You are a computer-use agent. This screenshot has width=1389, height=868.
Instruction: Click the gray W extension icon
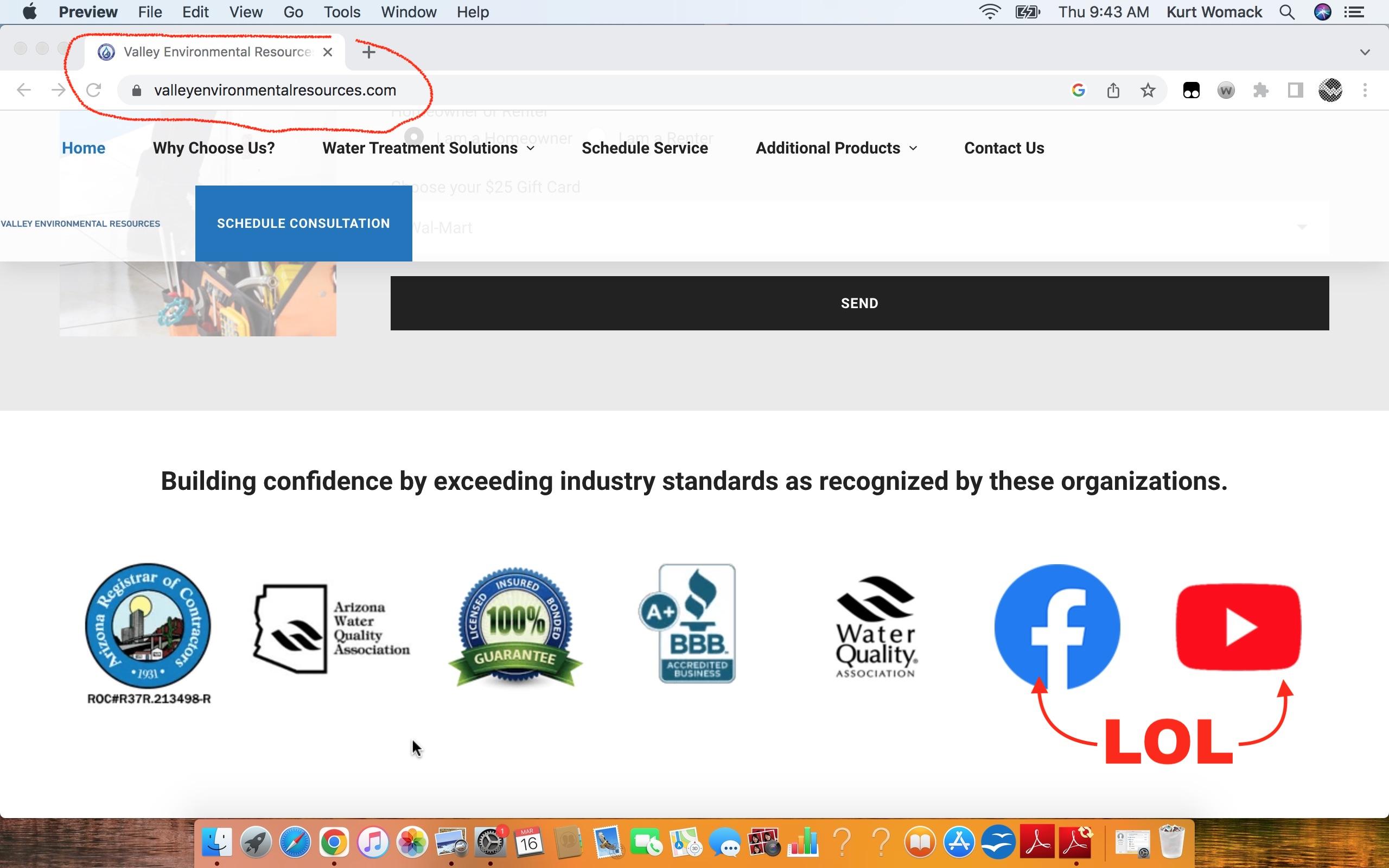(x=1226, y=90)
